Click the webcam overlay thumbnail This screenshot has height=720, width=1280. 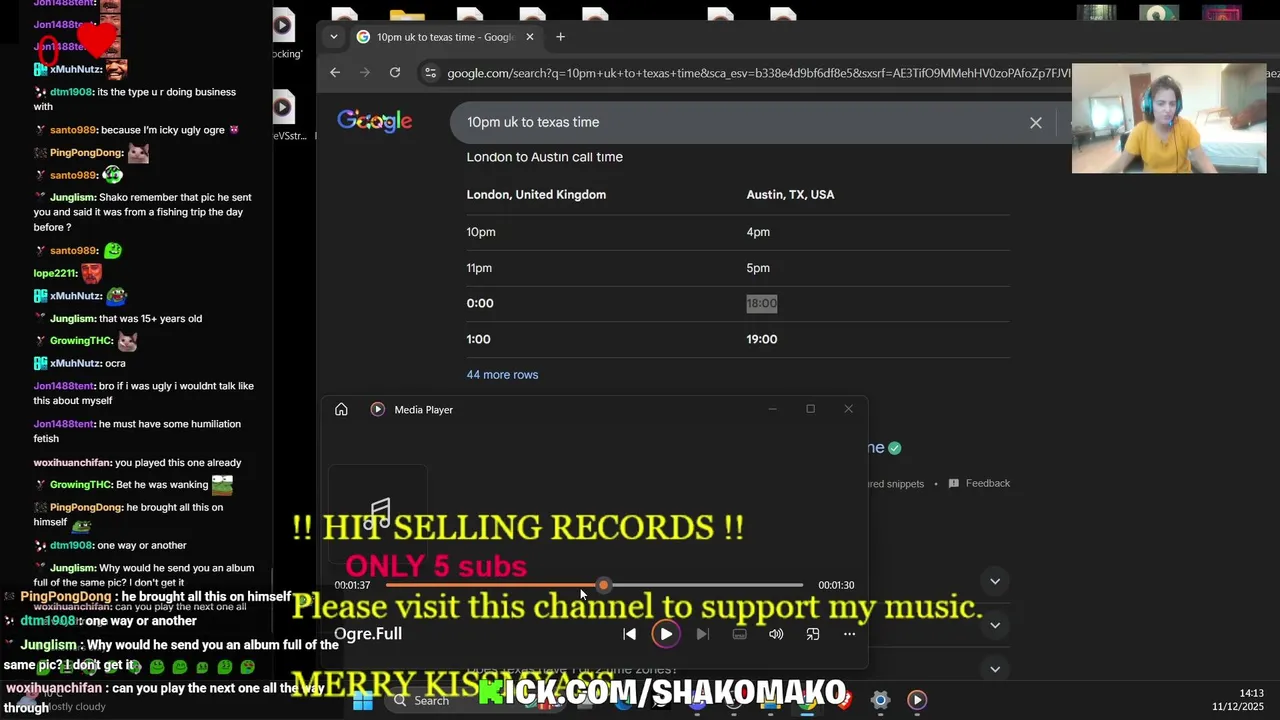[1169, 119]
